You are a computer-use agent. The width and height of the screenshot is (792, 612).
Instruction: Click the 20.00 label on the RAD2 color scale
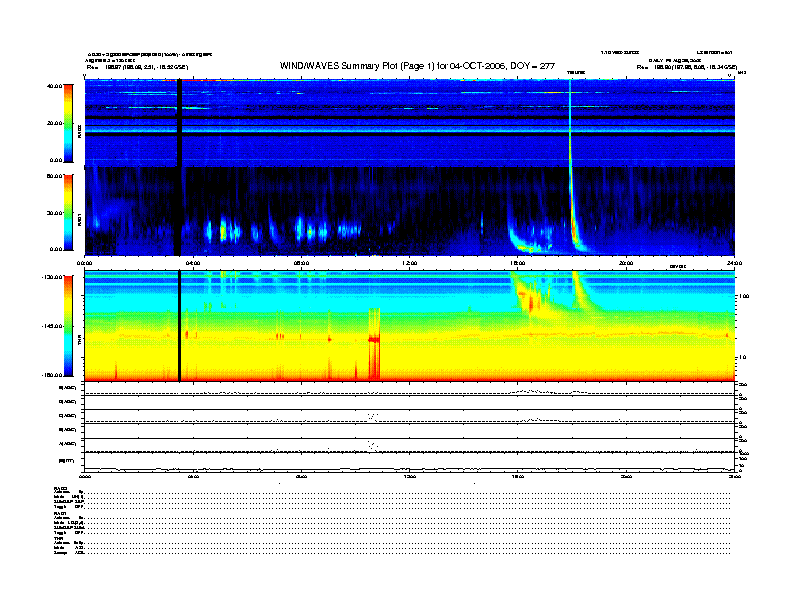pos(54,123)
